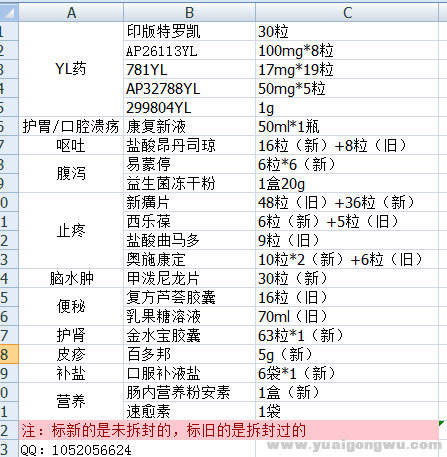447x457 pixels.
Task: Click cell '益生菌冻干粉'
Action: [x=189, y=183]
